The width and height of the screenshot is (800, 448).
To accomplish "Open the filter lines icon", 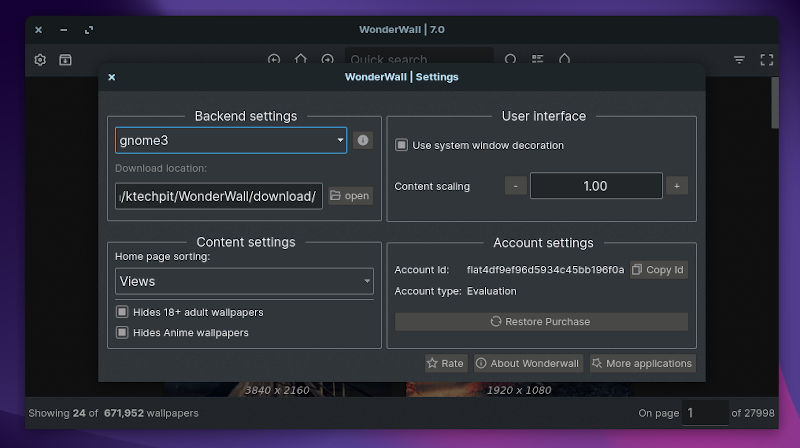I will [739, 60].
